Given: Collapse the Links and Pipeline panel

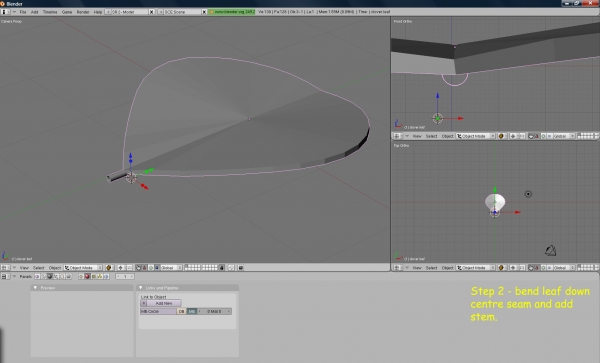Looking at the screenshot, I should (140, 288).
